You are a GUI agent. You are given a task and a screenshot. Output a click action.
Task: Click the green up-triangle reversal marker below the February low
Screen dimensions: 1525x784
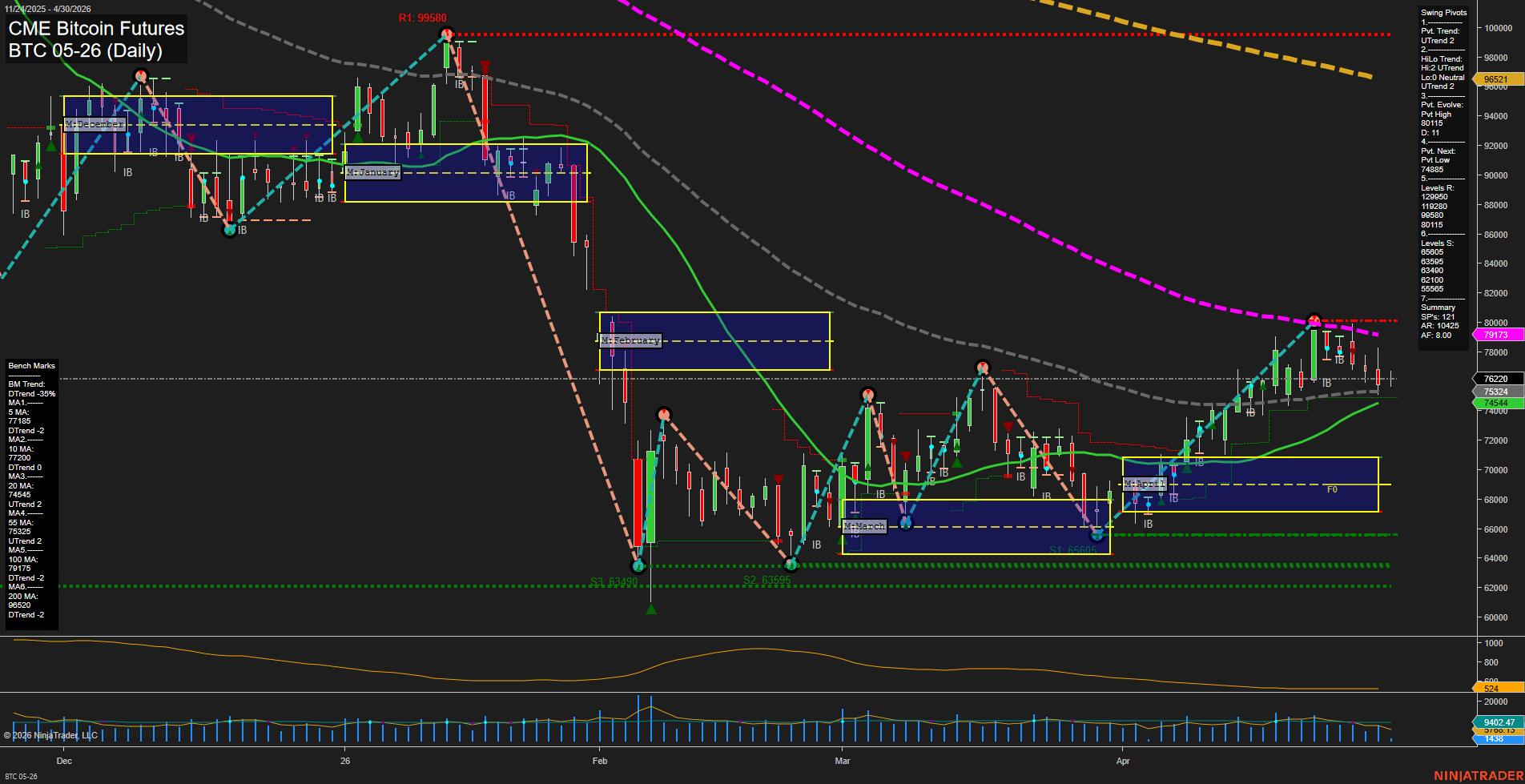(651, 608)
